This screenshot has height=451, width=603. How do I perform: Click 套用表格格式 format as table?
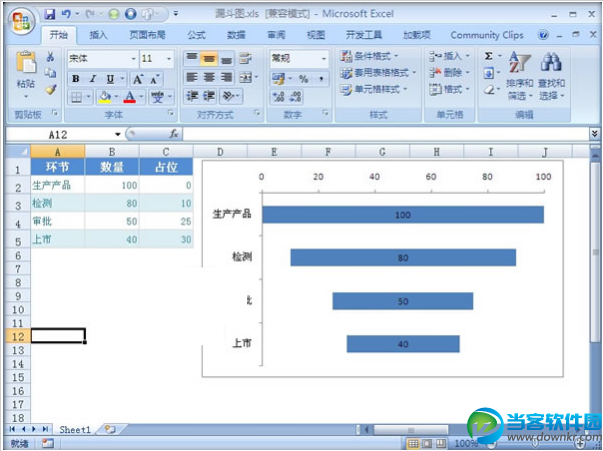[x=378, y=73]
